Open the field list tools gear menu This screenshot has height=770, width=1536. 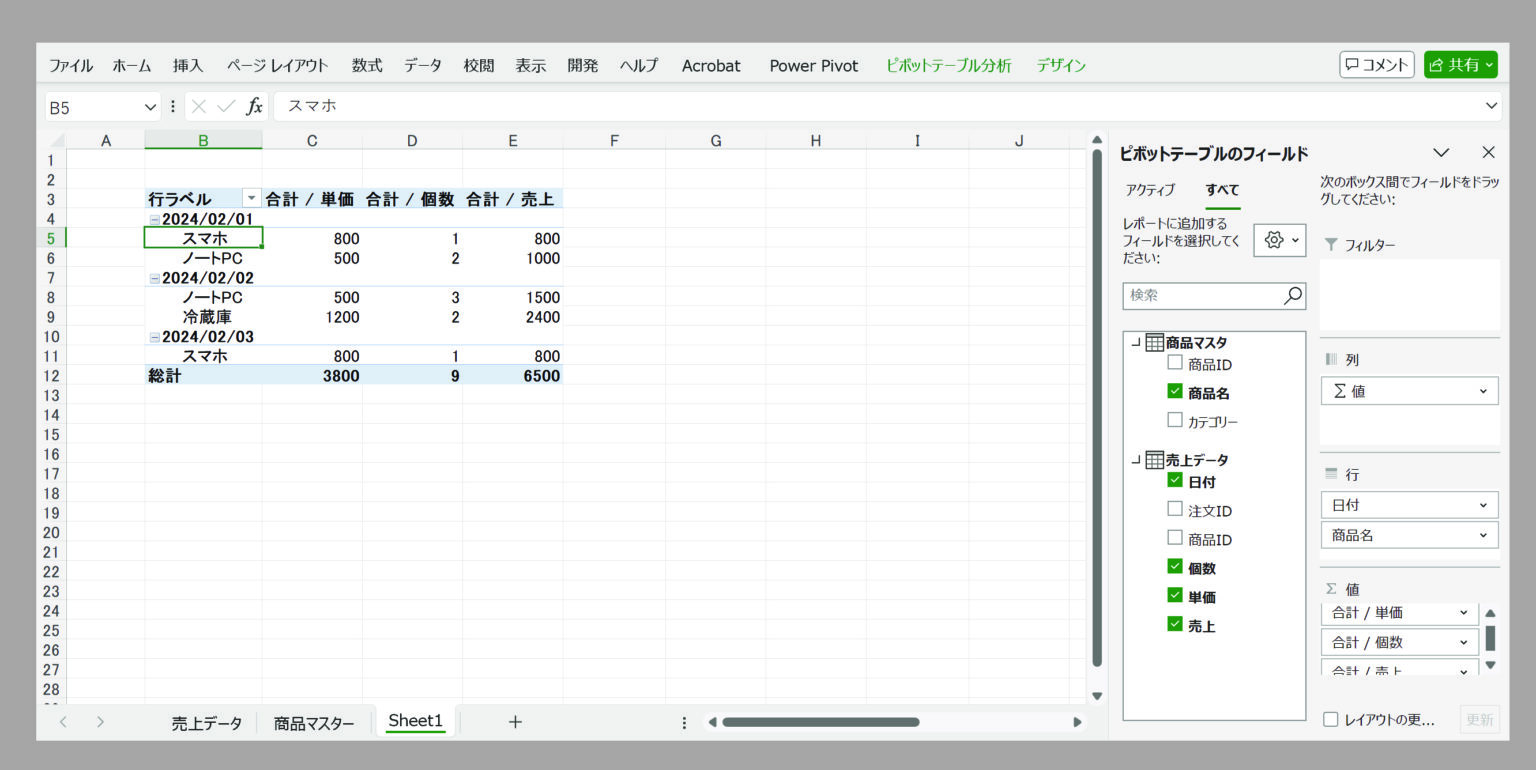(1279, 240)
